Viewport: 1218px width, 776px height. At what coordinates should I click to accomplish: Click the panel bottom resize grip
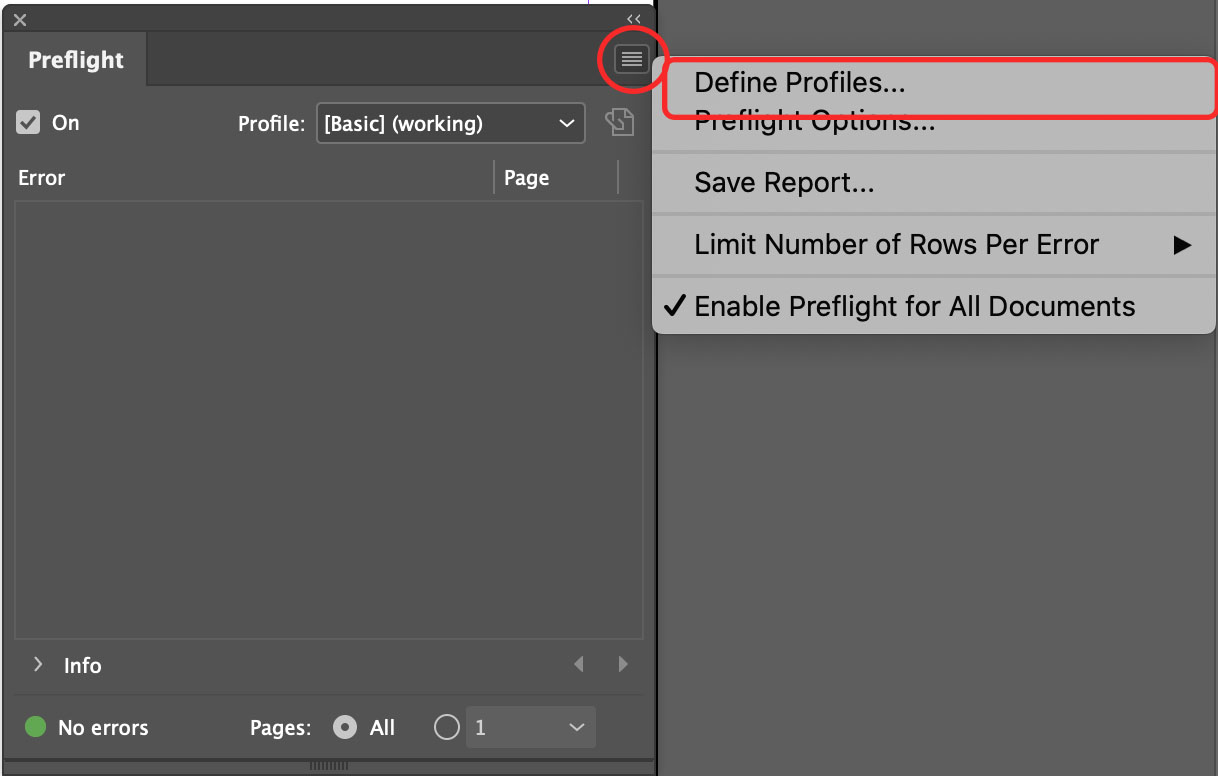tap(328, 766)
